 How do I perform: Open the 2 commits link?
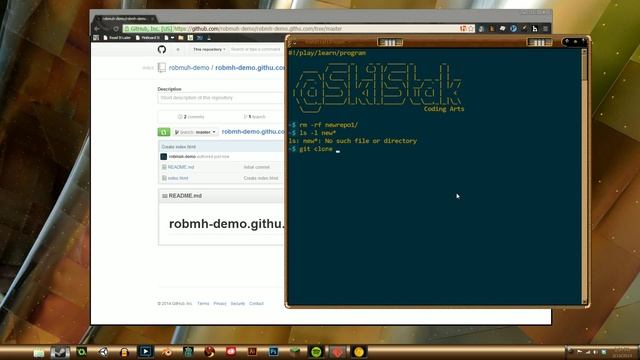(191, 117)
